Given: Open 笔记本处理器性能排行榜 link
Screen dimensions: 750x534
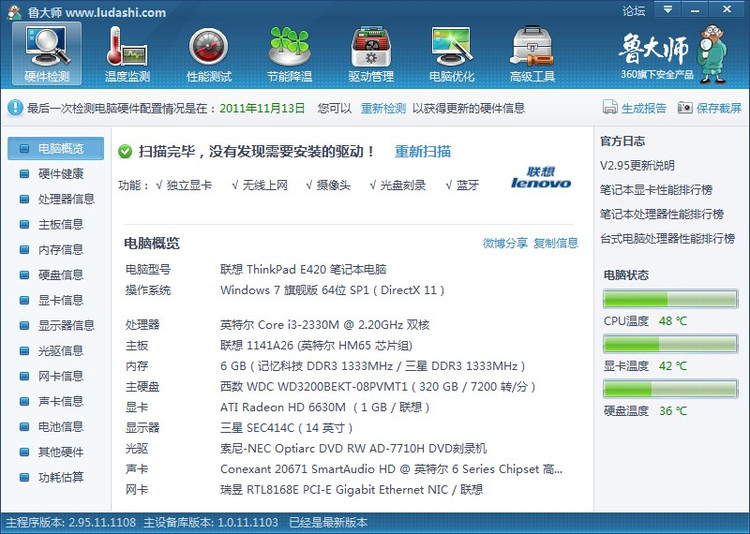Looking at the screenshot, I should click(662, 214).
